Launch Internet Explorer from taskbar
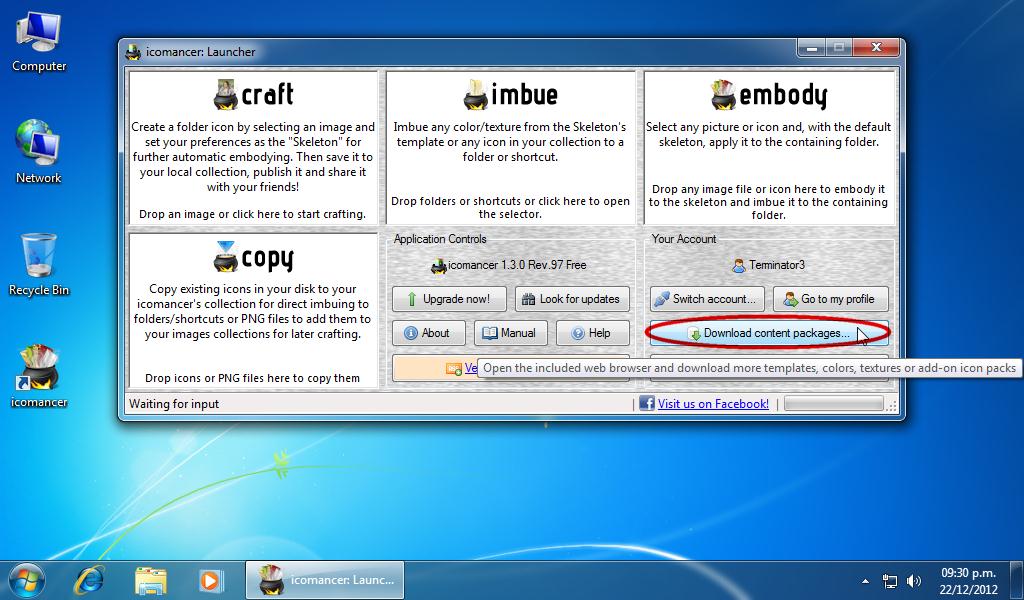The width and height of the screenshot is (1024, 600). click(x=89, y=580)
